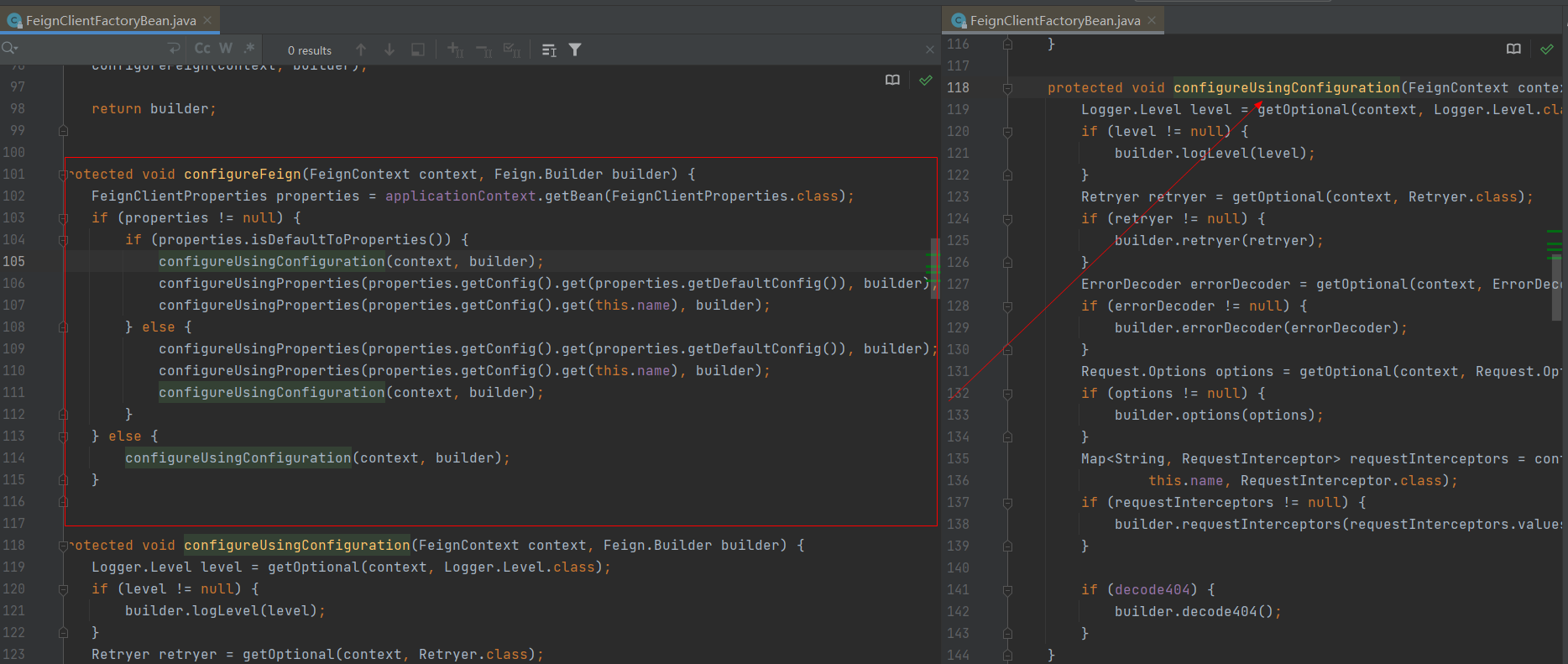This screenshot has width=1568, height=664.
Task: Collapse requestInterceptors fold at right line 137
Action: 1007,503
